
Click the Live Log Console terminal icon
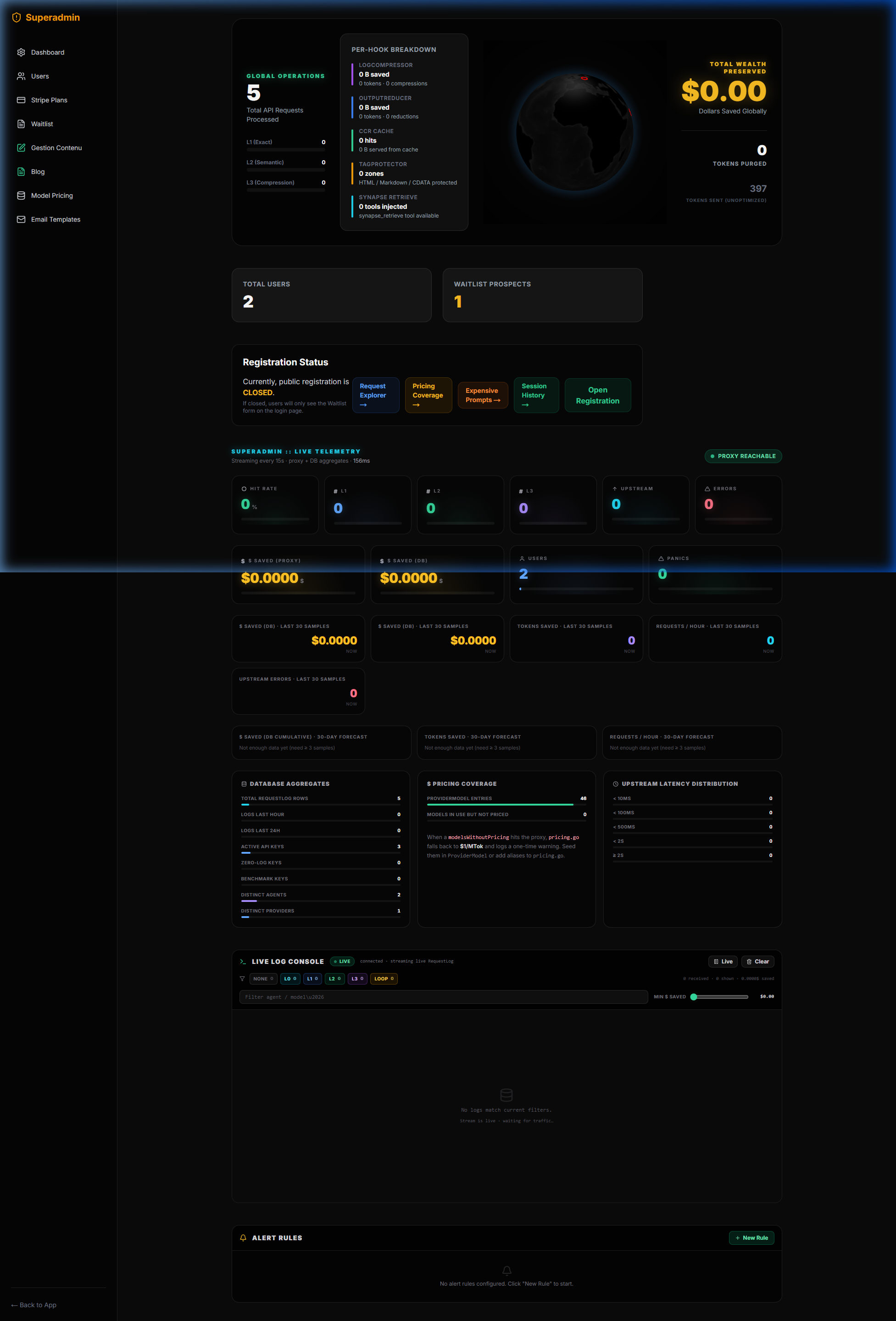click(243, 961)
